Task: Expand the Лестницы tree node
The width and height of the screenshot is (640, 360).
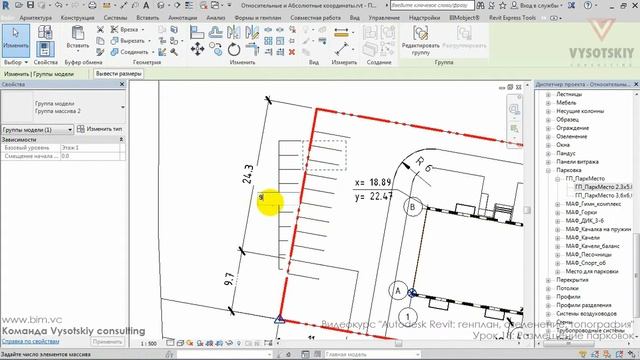Action: pos(549,94)
